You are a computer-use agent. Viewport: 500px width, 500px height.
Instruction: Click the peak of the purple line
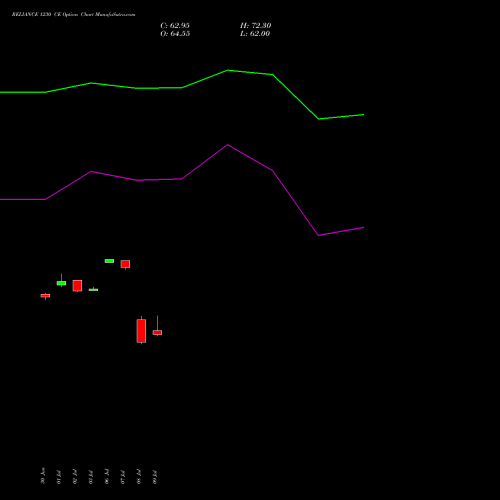click(x=228, y=145)
